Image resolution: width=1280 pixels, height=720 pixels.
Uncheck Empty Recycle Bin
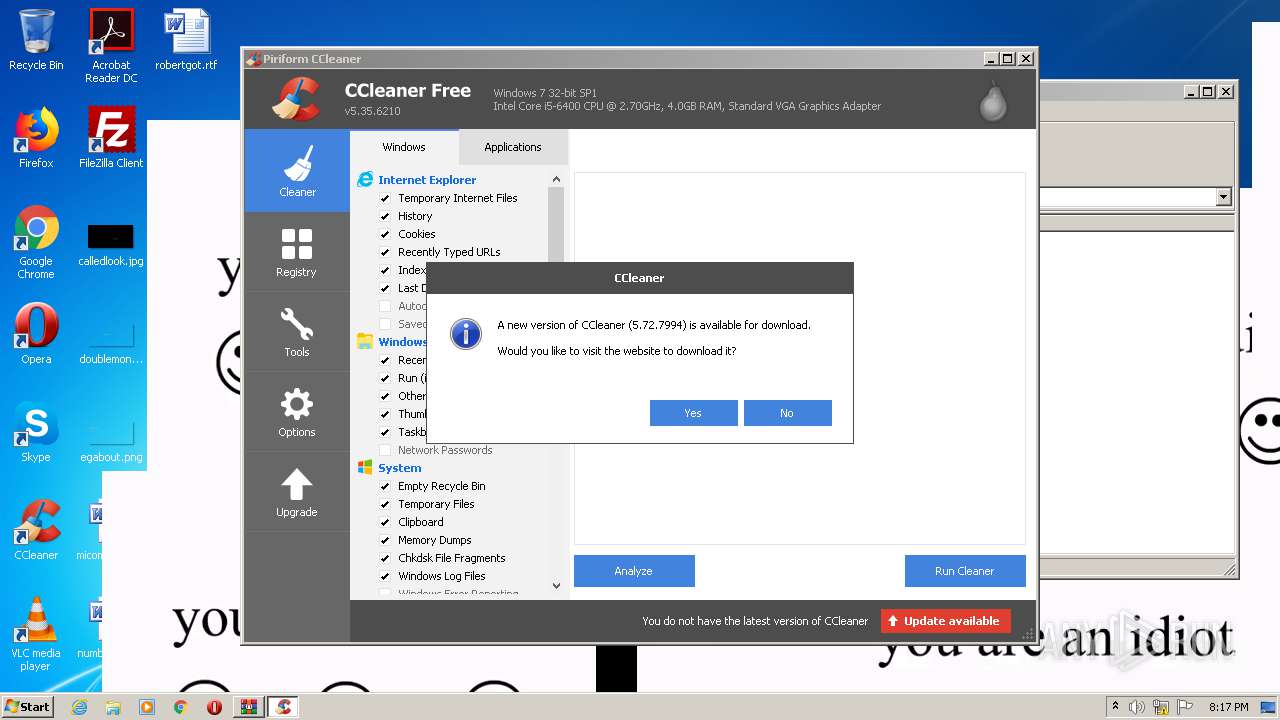tap(385, 486)
